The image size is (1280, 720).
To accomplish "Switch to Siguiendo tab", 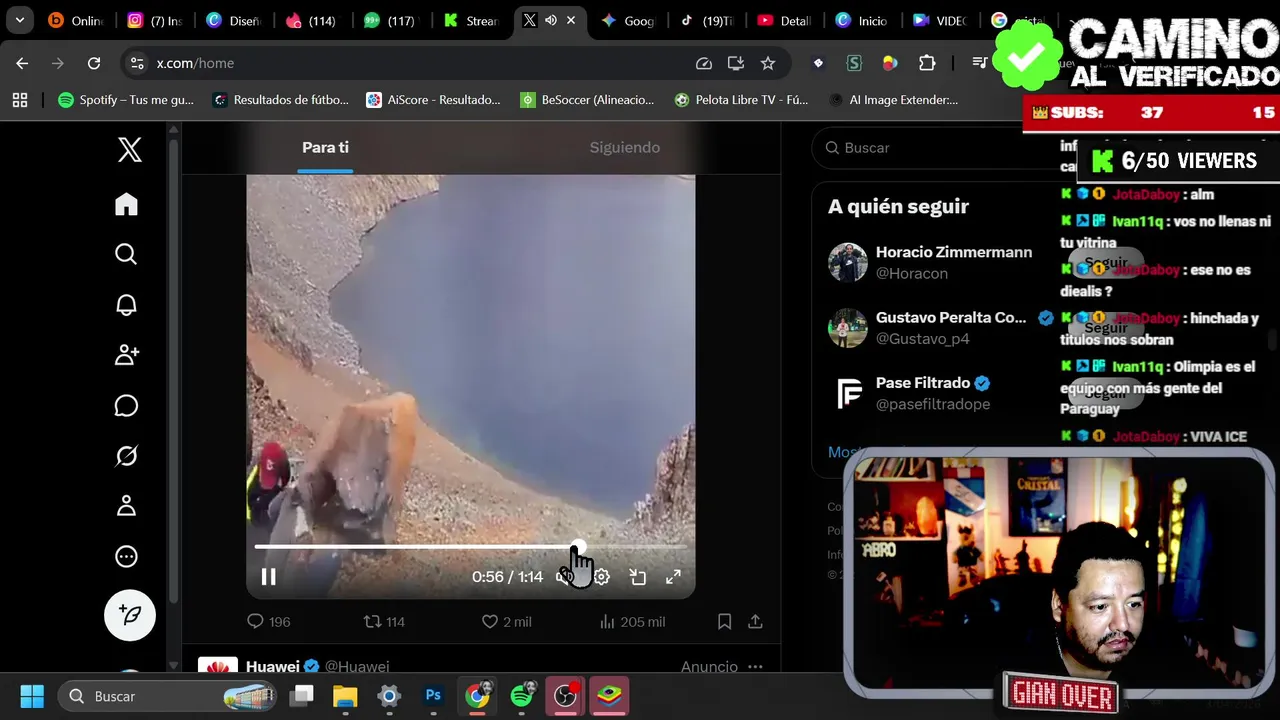I will (x=625, y=147).
